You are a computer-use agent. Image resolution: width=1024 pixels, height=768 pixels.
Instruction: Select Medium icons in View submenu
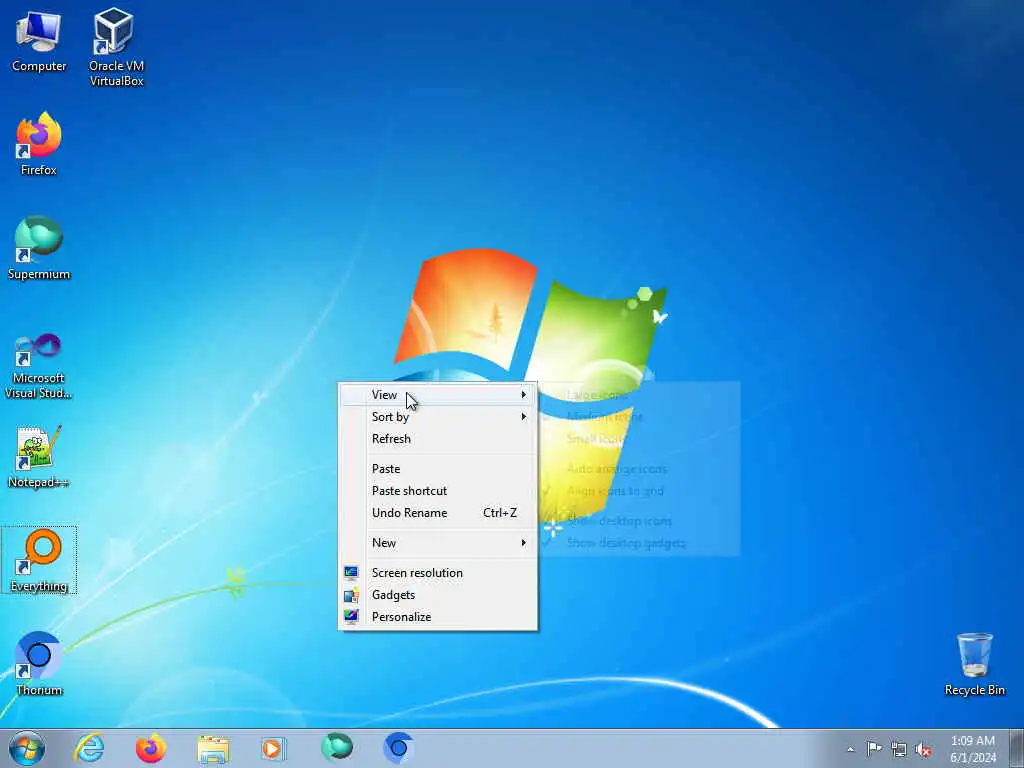click(x=640, y=417)
